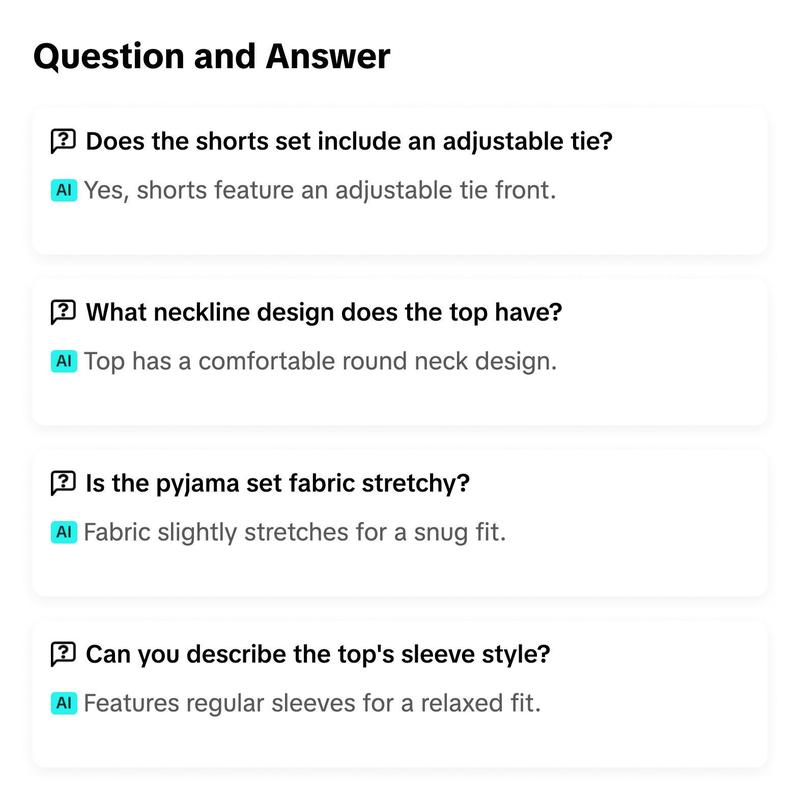The image size is (800, 800).
Task: Select answer 'Yes, shorts feature an adjustable tie front.'
Action: 320,190
